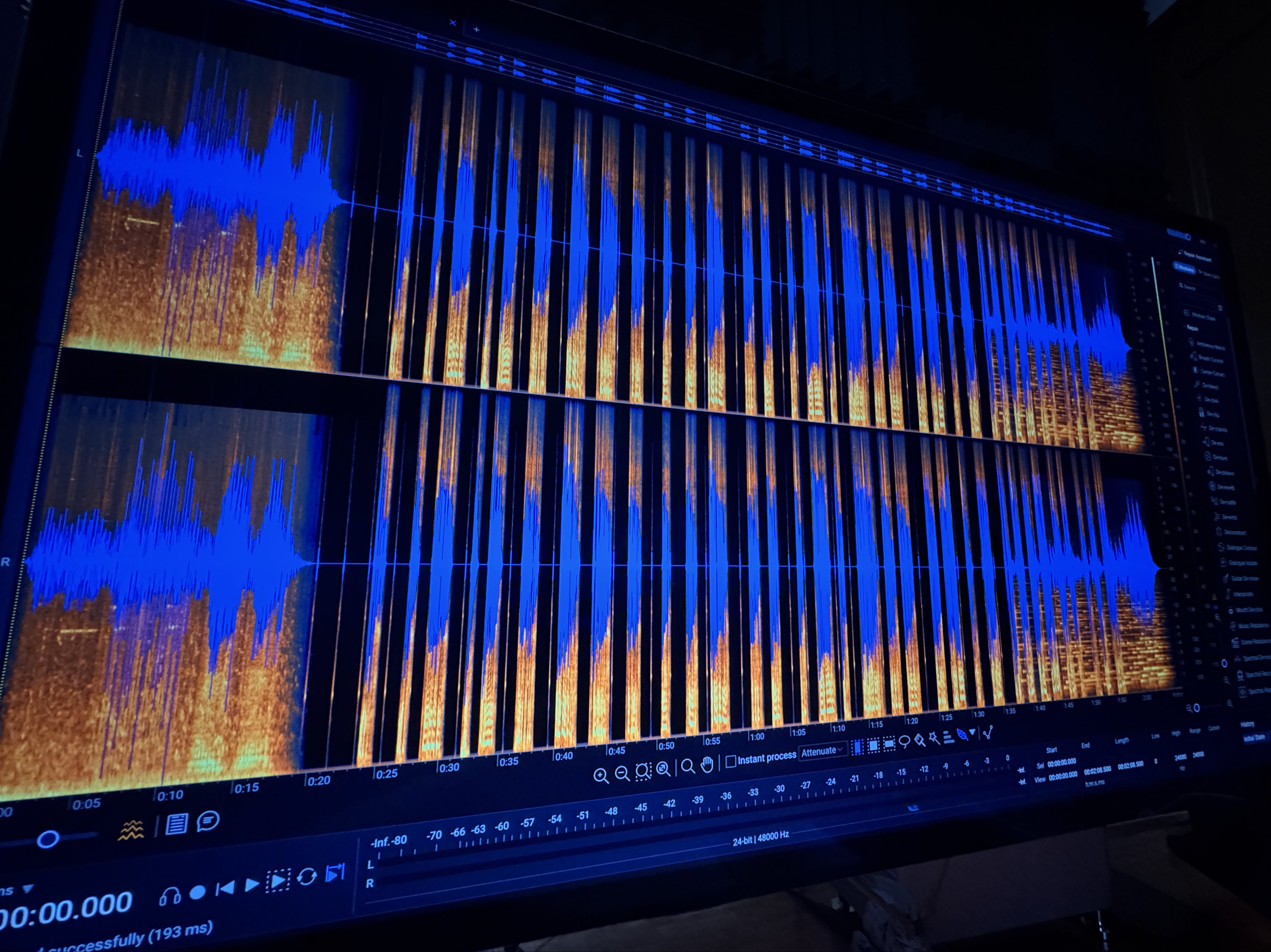Select the magic wand tool

(x=934, y=738)
